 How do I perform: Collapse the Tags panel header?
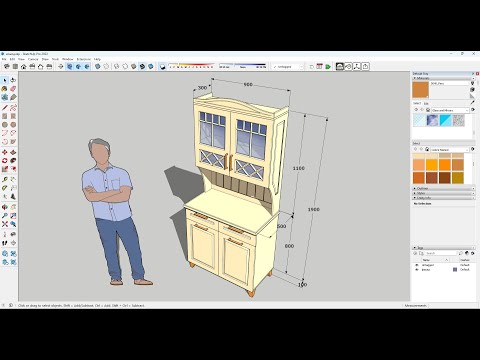443,248
